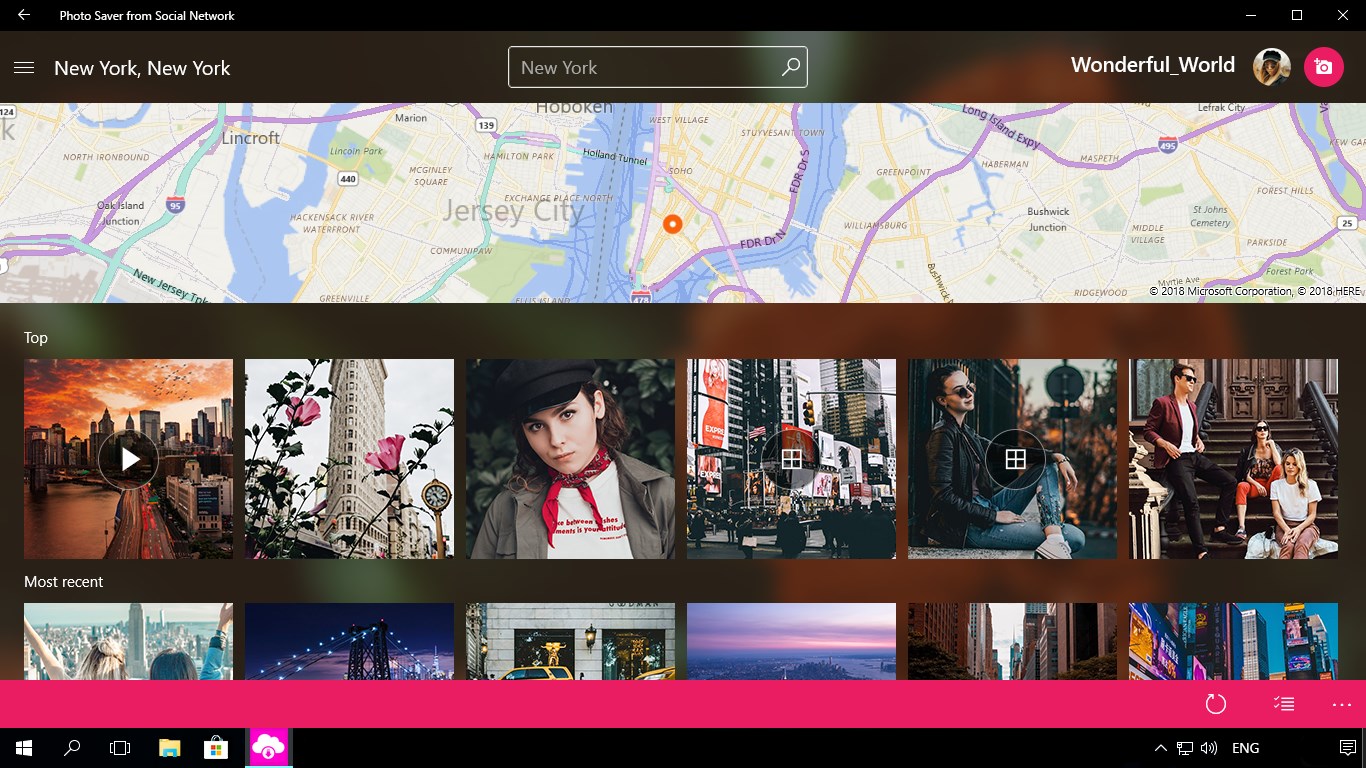
Task: Open the more options ellipsis menu
Action: click(x=1341, y=704)
